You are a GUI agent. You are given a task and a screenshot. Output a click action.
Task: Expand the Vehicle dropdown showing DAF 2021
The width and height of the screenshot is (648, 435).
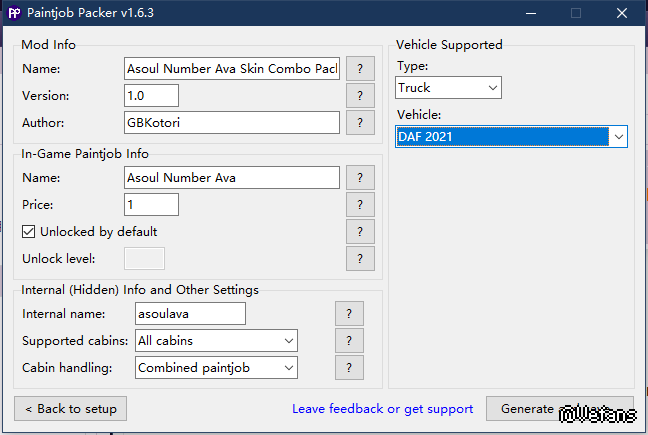tap(512, 136)
